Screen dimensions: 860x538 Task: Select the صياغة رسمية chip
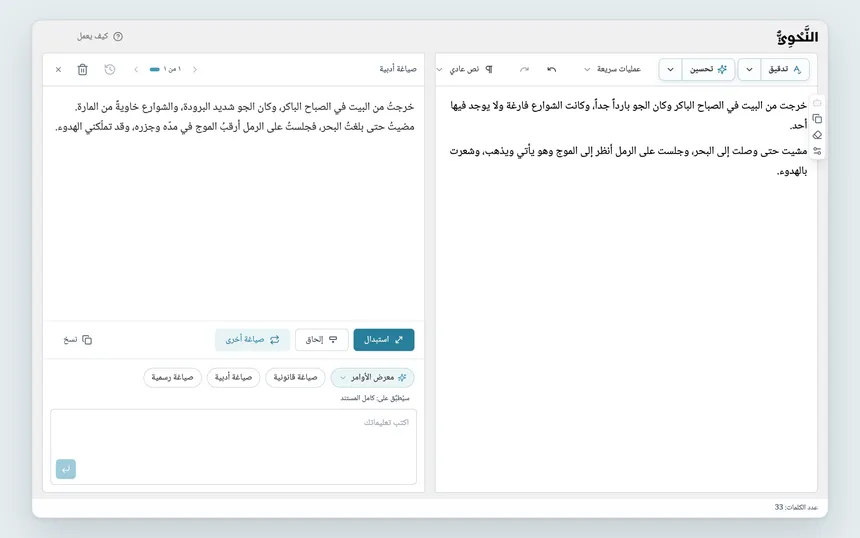[172, 378]
